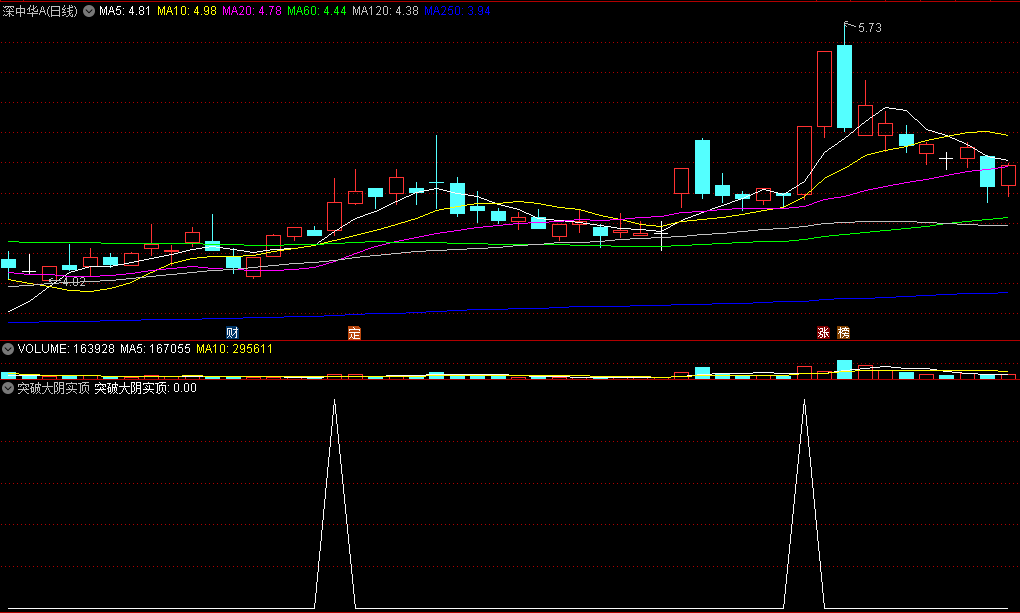Click the 5.73 high price label
The image size is (1020, 613).
point(870,28)
